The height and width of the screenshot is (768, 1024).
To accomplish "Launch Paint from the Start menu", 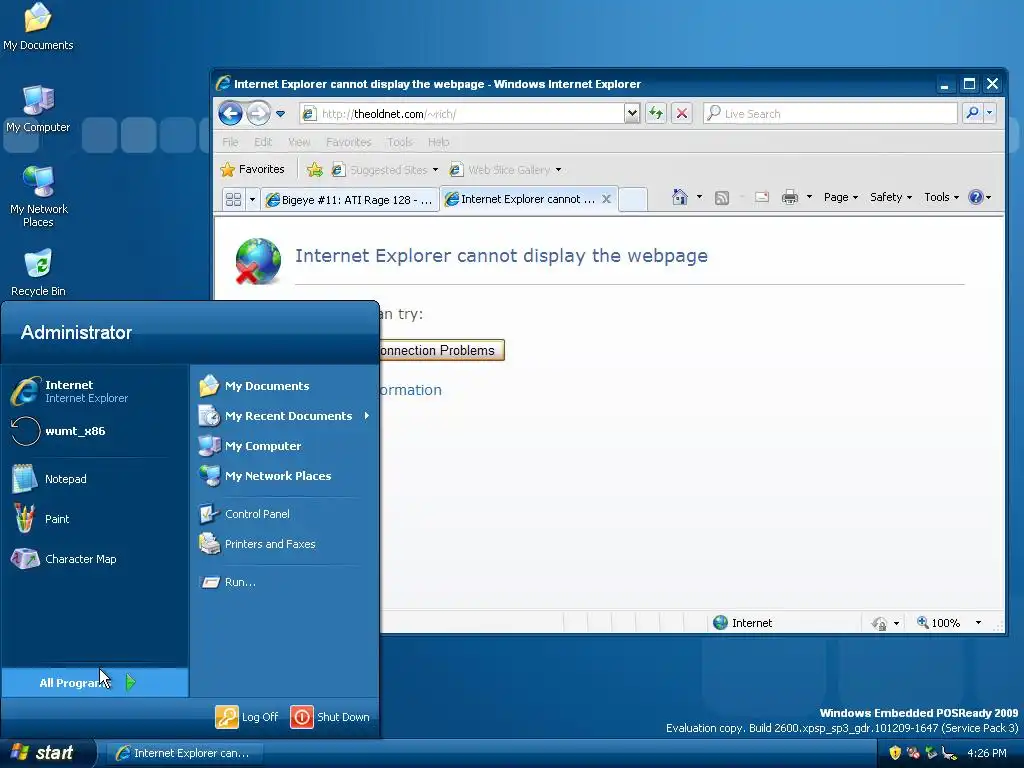I will click(95, 519).
